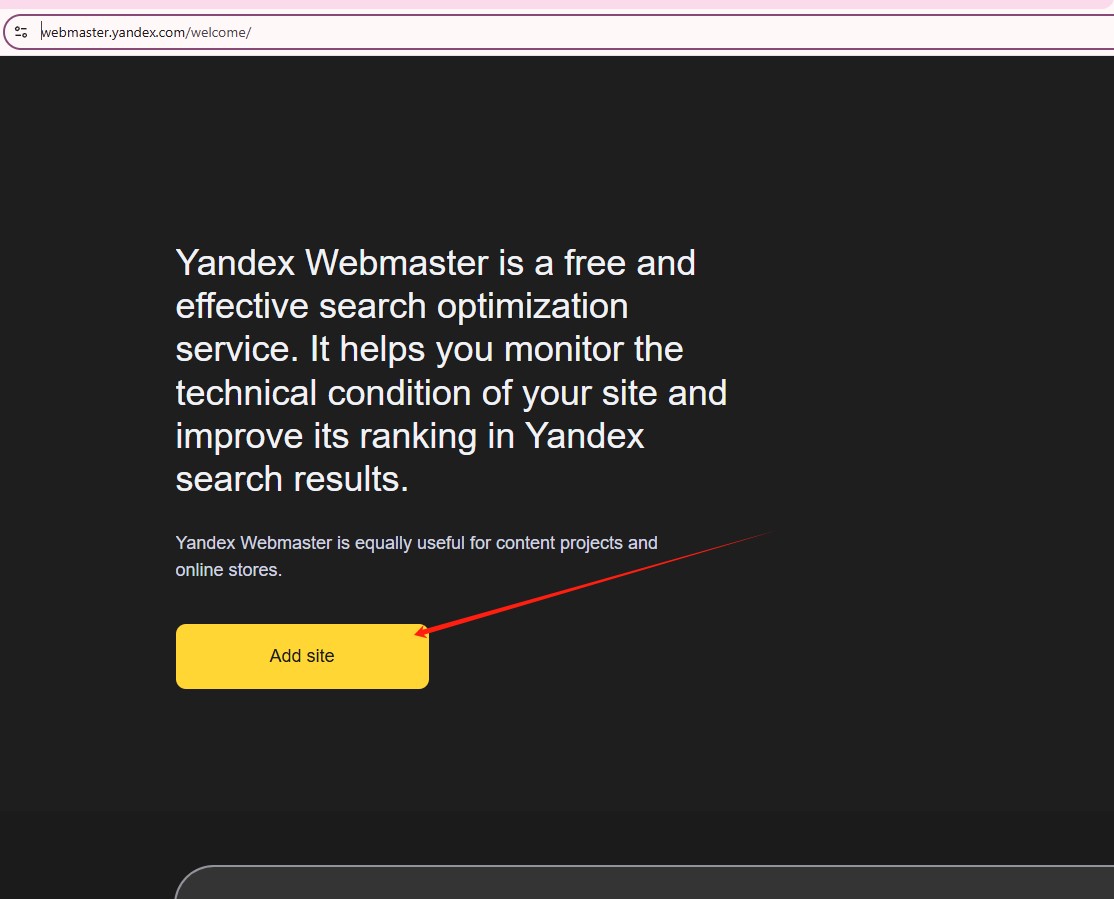Click the line 'technical condition of your site and'
Image resolution: width=1114 pixels, height=899 pixels.
pyautogui.click(x=451, y=393)
